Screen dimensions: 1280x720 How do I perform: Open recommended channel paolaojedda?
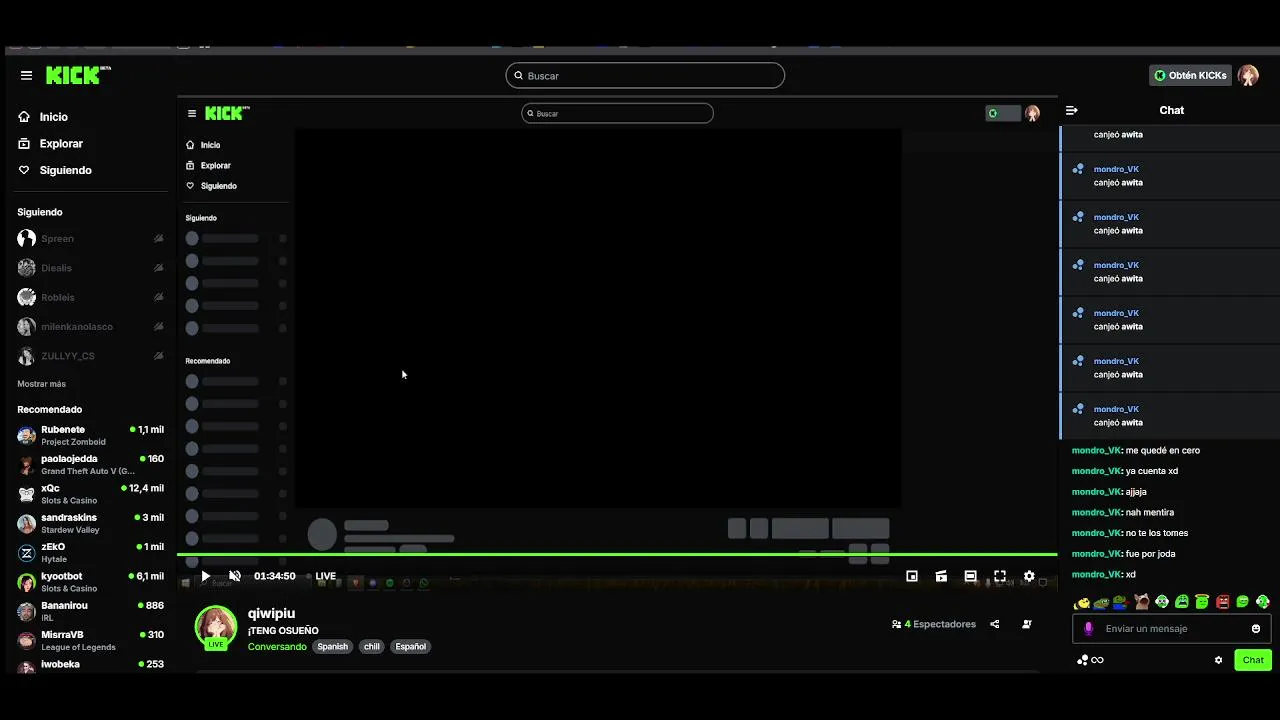tap(90, 465)
